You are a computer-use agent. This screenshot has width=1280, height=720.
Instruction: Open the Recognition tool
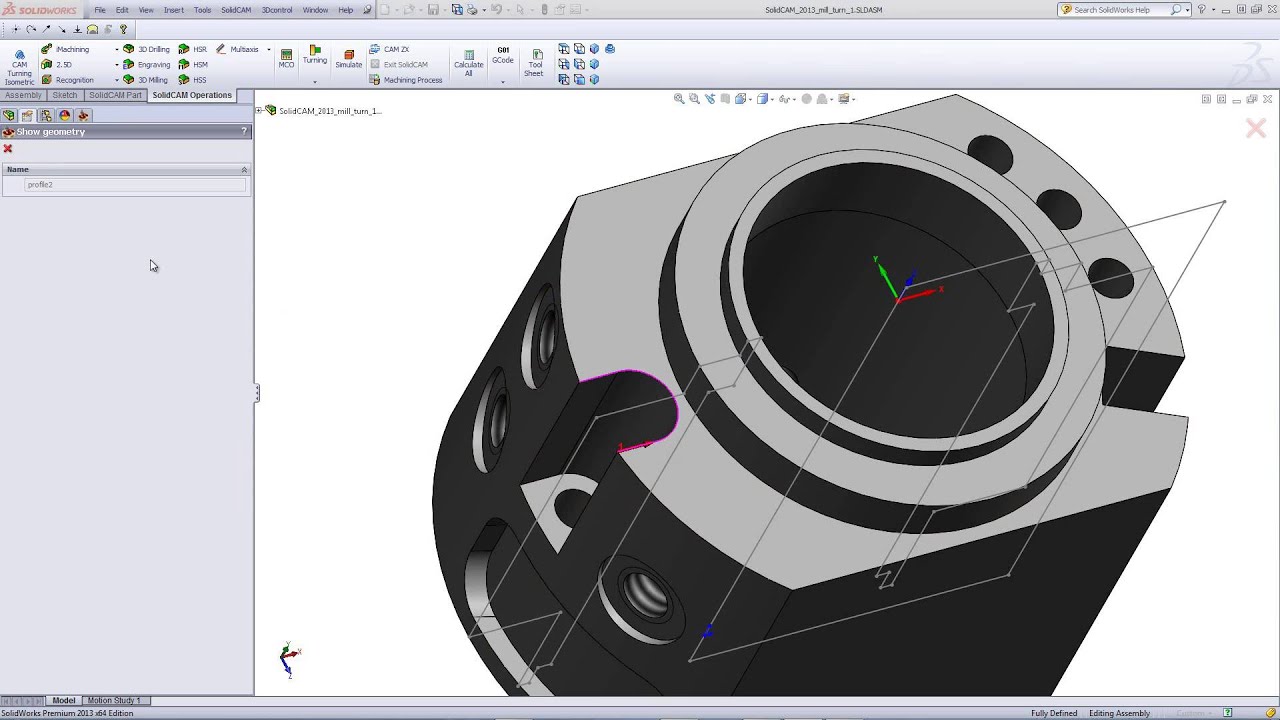click(x=68, y=80)
